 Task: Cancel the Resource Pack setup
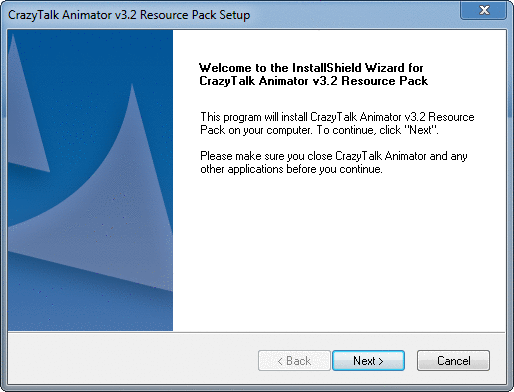coord(453,360)
